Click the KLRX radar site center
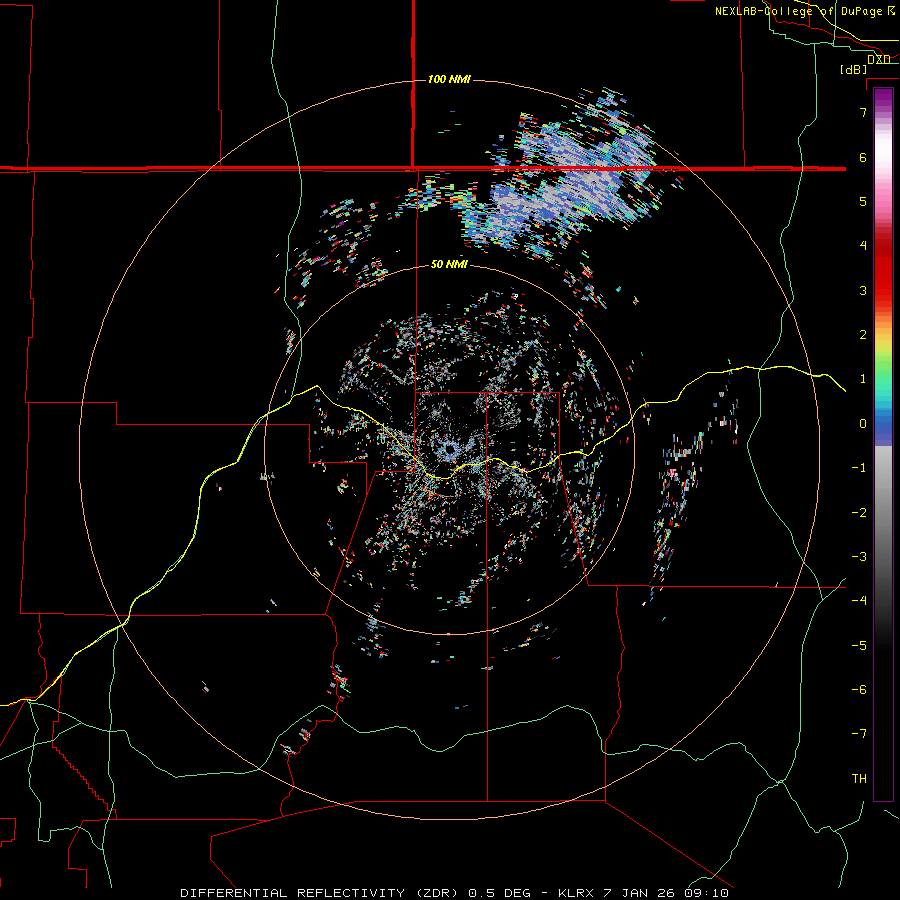Viewport: 900px width, 900px height. point(449,450)
